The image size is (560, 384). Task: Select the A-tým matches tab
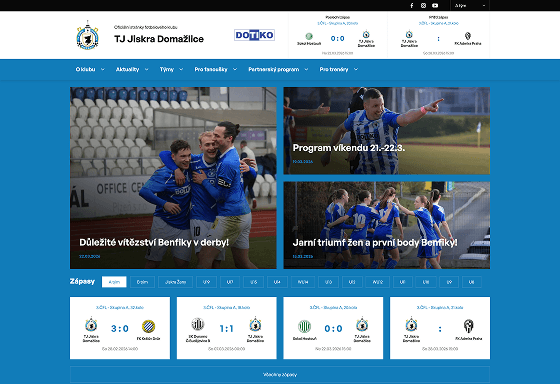pyautogui.click(x=114, y=282)
